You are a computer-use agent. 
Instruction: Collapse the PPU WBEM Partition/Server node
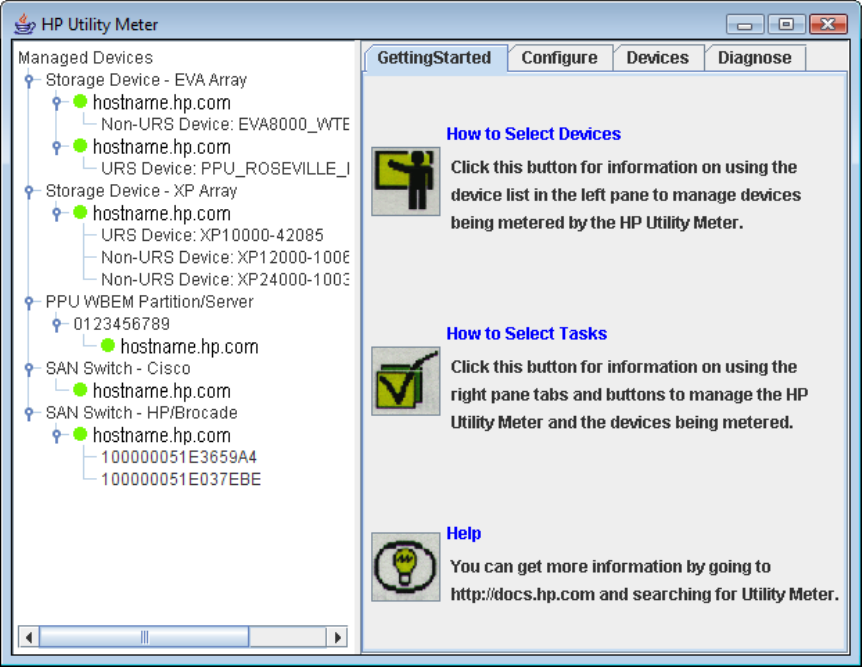coord(29,302)
